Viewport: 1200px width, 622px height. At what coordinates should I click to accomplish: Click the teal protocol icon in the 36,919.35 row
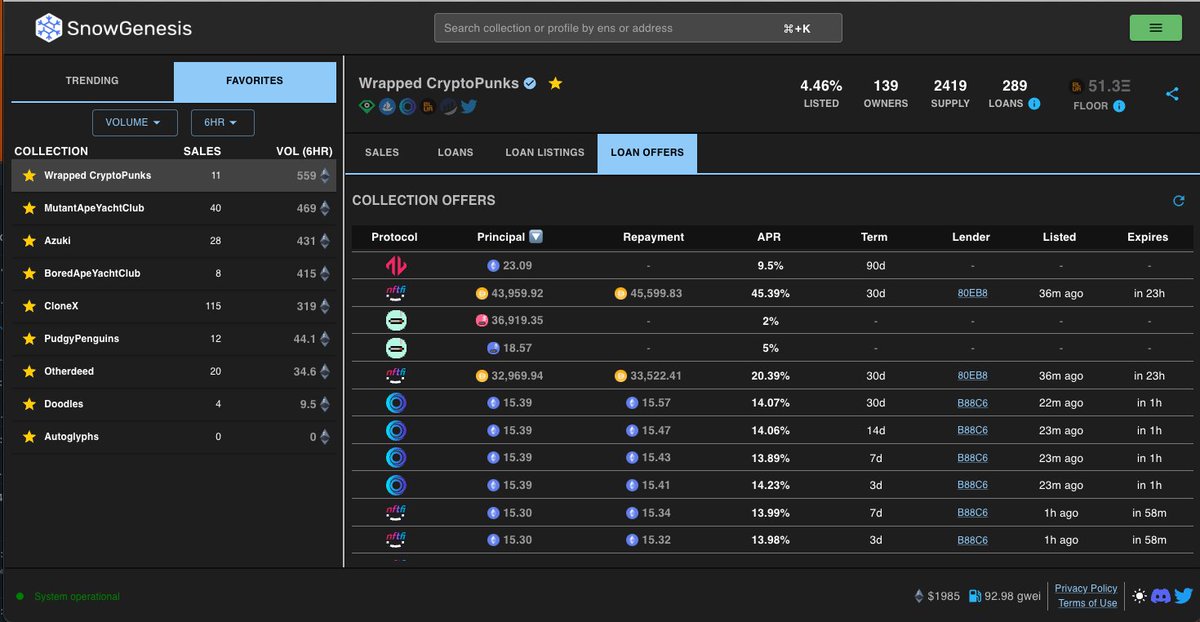[395, 321]
